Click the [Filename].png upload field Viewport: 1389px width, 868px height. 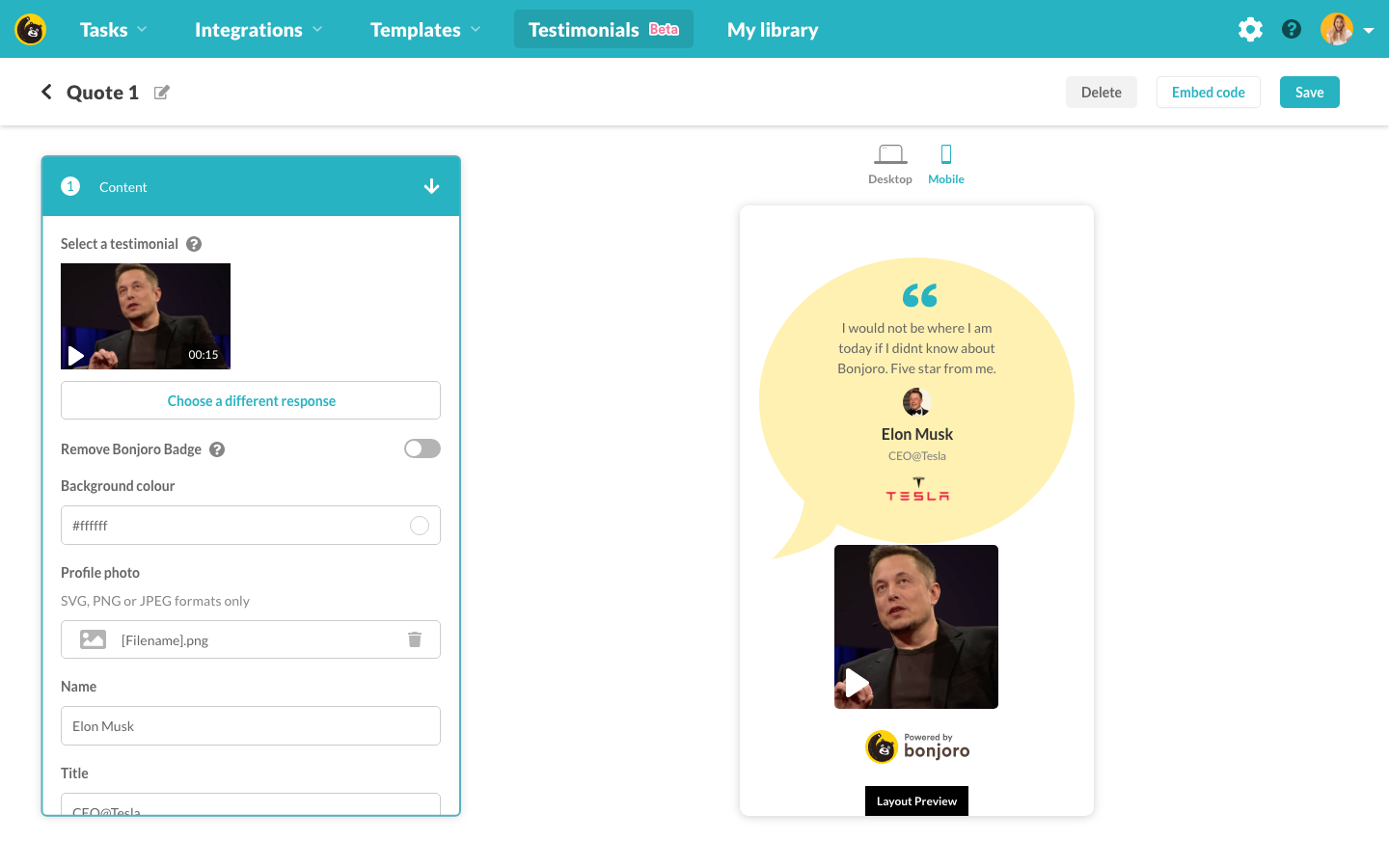pyautogui.click(x=251, y=639)
